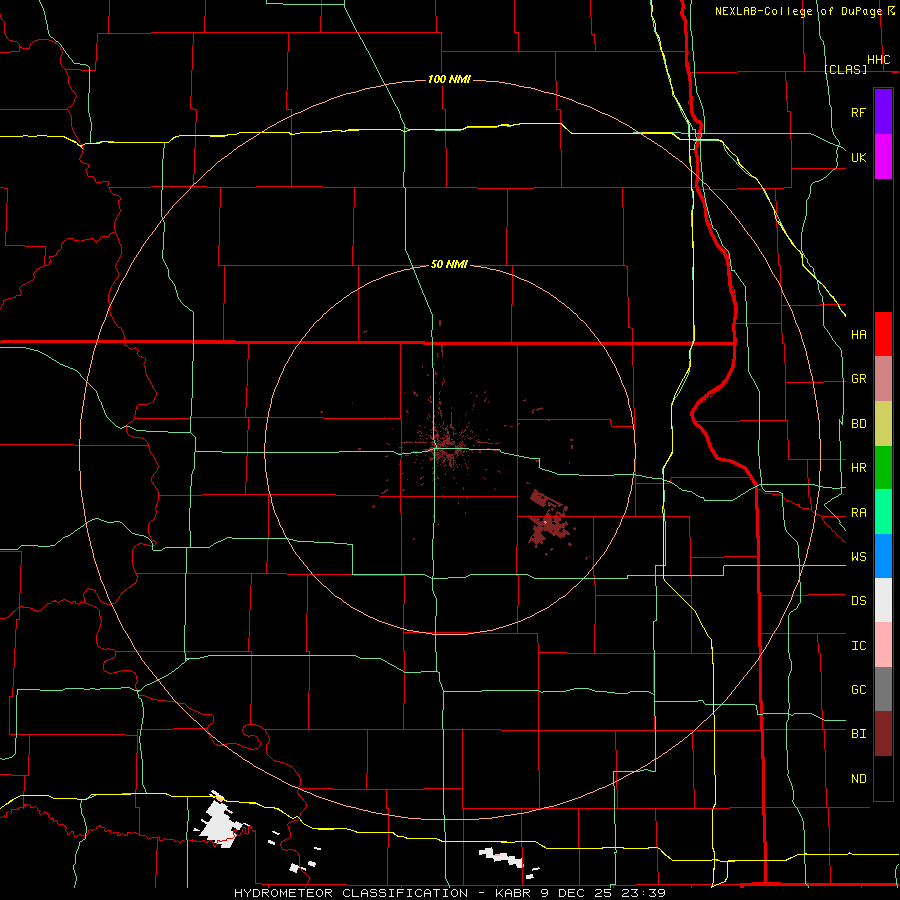The width and height of the screenshot is (900, 900).
Task: Click the HR legend label
Action: pos(858,468)
